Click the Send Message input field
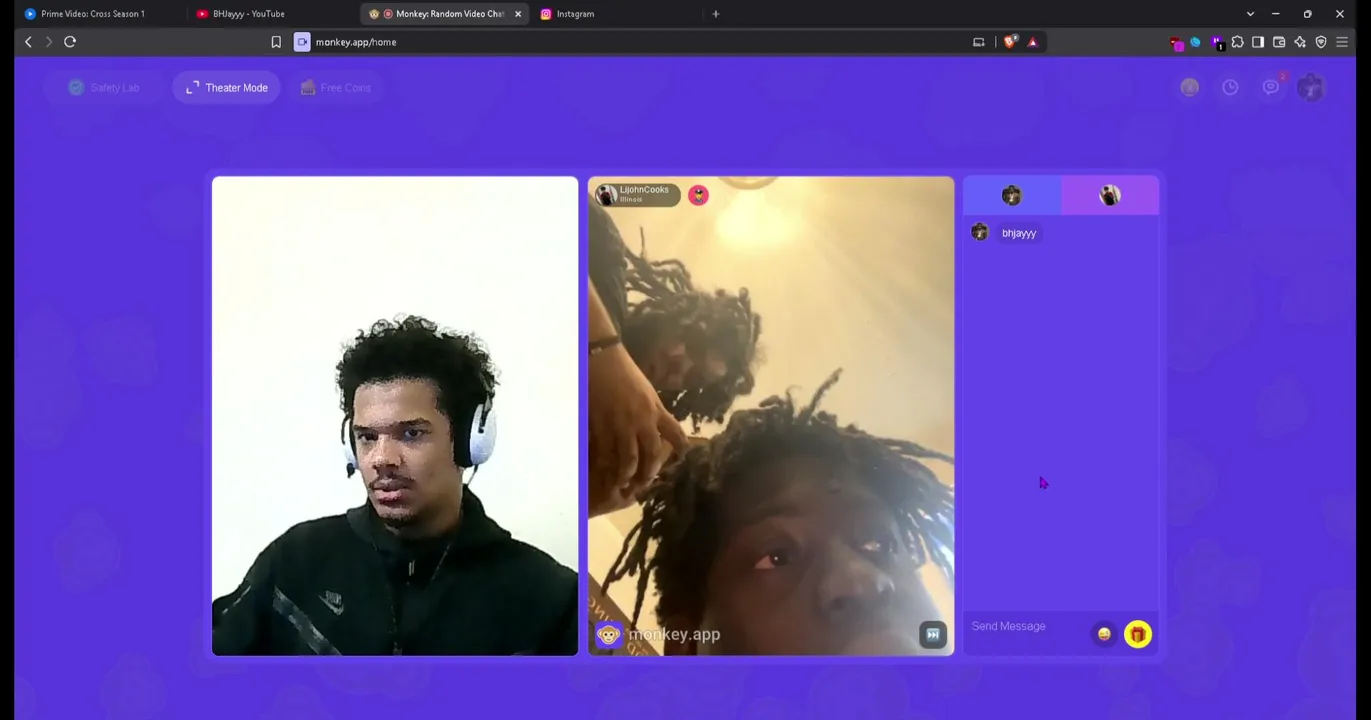This screenshot has height=720, width=1371. 1026,626
